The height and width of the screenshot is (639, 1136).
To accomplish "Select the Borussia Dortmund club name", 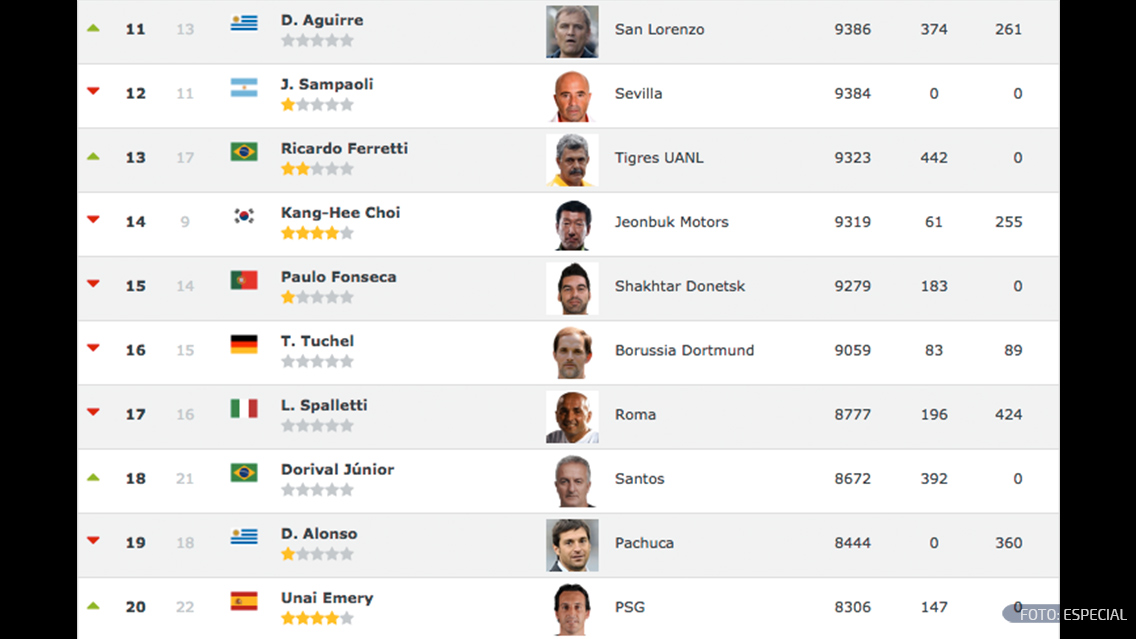I will [x=685, y=351].
